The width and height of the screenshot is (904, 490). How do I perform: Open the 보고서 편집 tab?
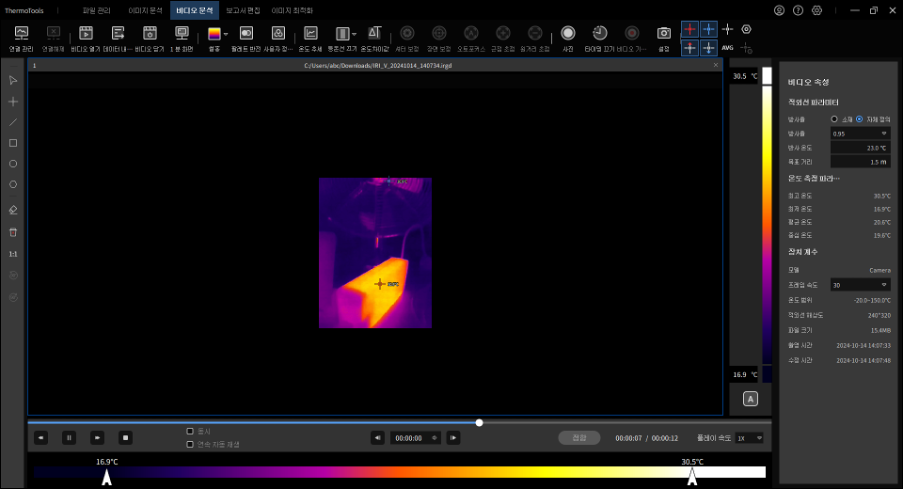[x=241, y=9]
